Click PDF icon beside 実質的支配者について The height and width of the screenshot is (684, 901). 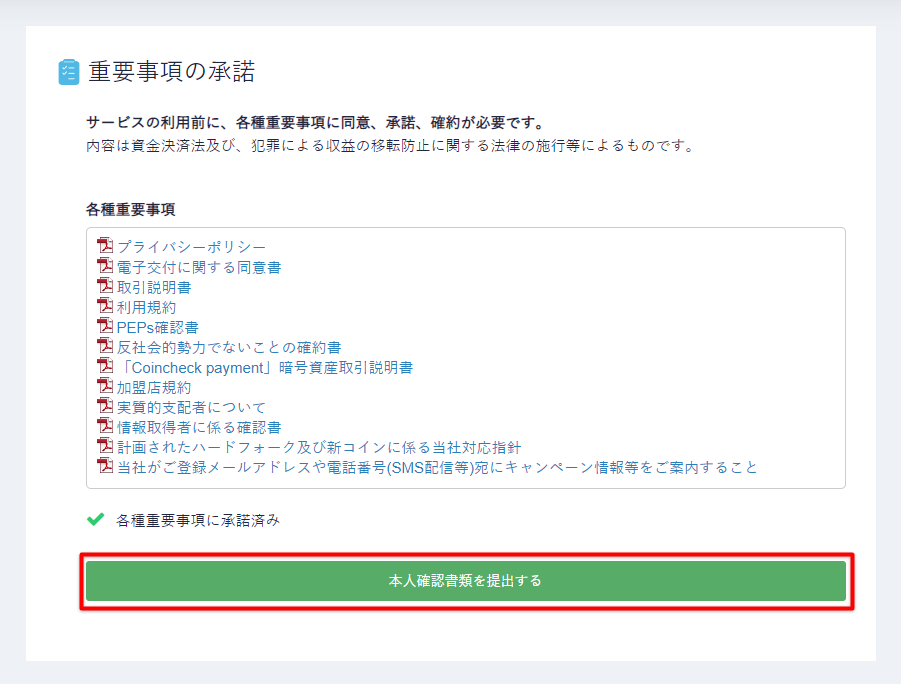[105, 406]
